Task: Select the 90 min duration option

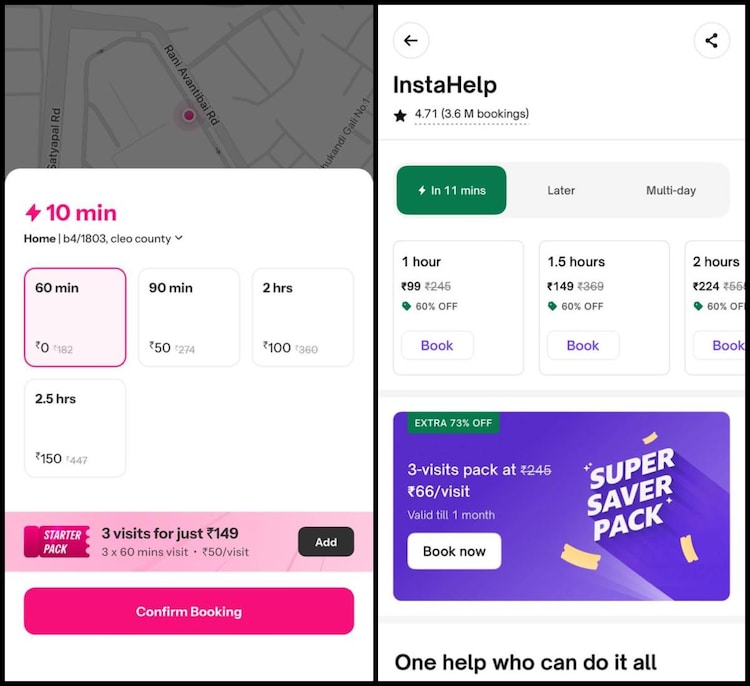Action: 189,317
